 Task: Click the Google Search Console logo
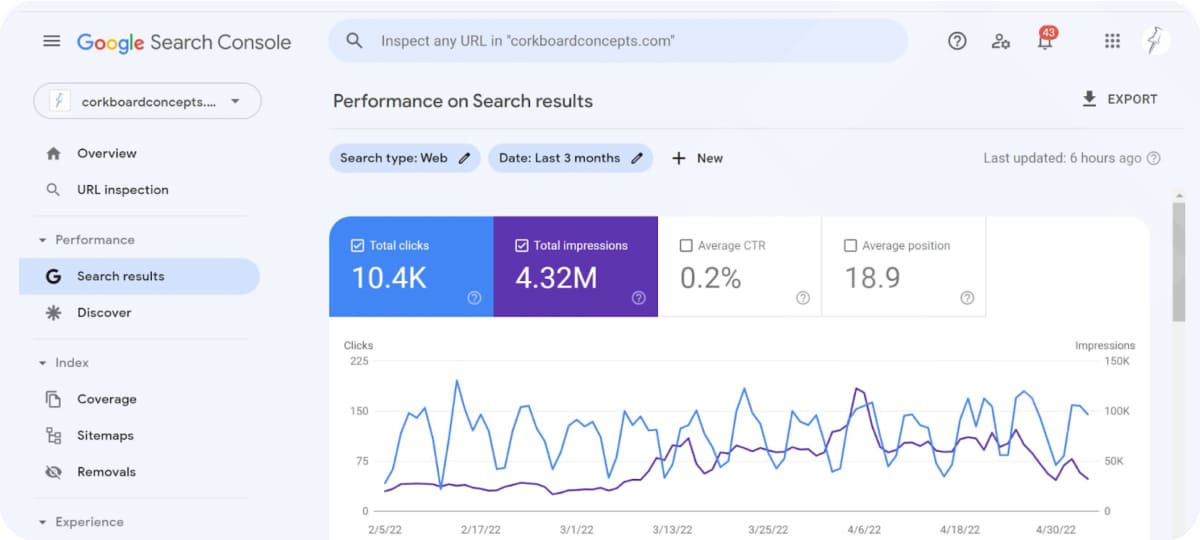click(x=184, y=42)
